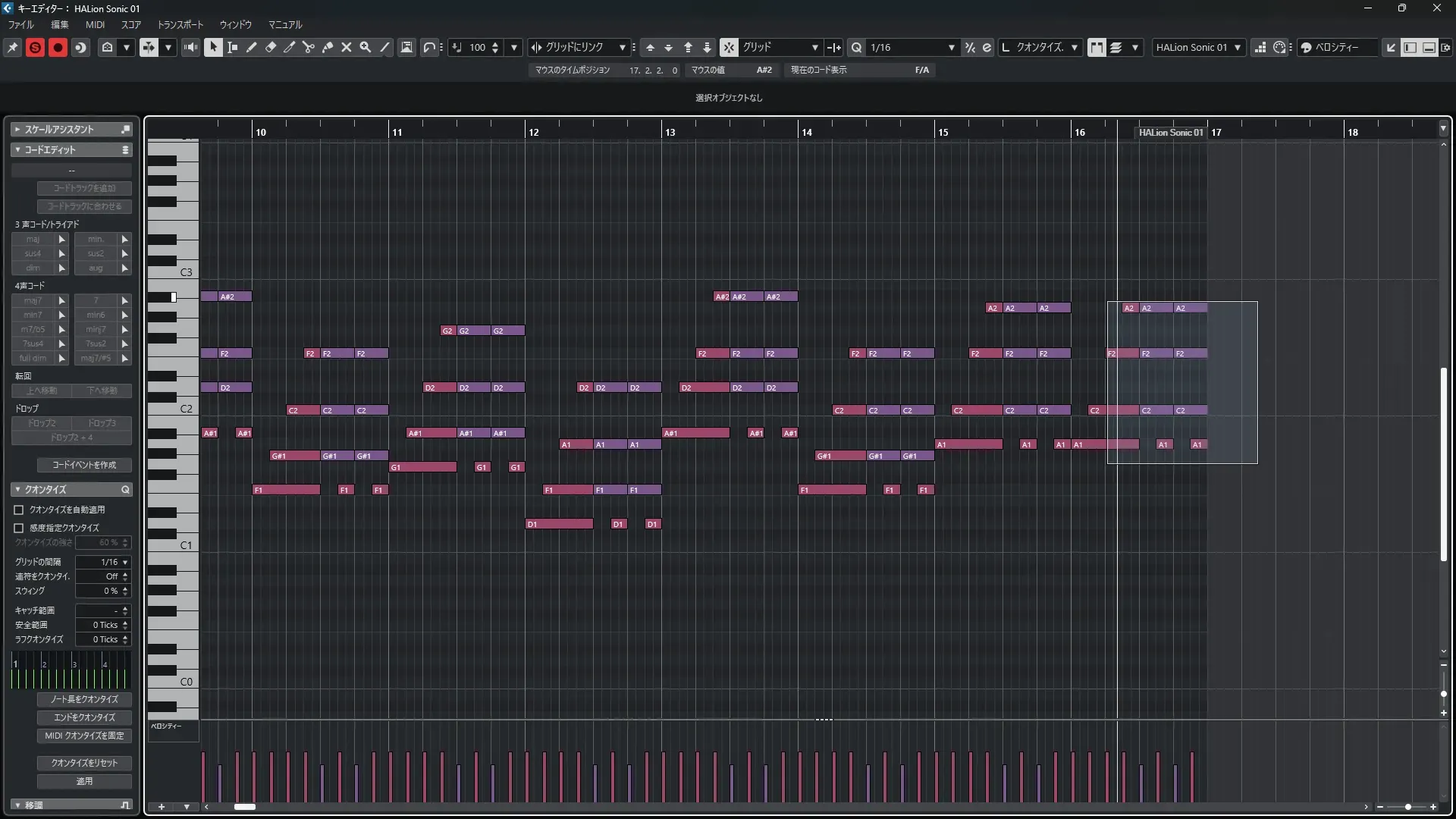Activate the Mute X tool
The width and height of the screenshot is (1456, 819).
click(x=347, y=47)
